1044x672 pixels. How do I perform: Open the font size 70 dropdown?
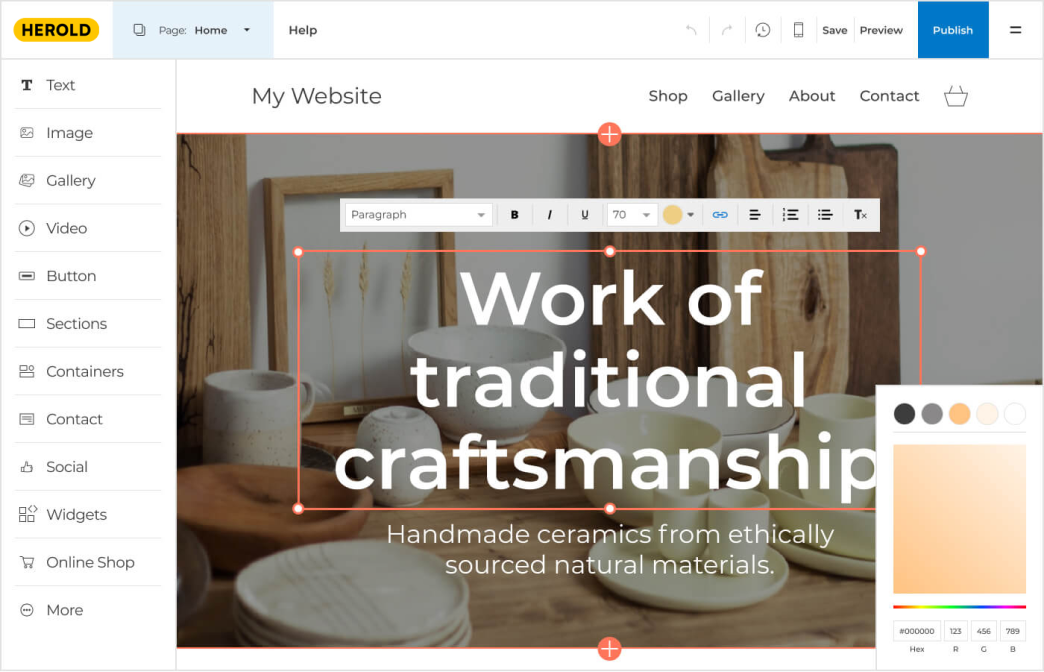point(631,214)
